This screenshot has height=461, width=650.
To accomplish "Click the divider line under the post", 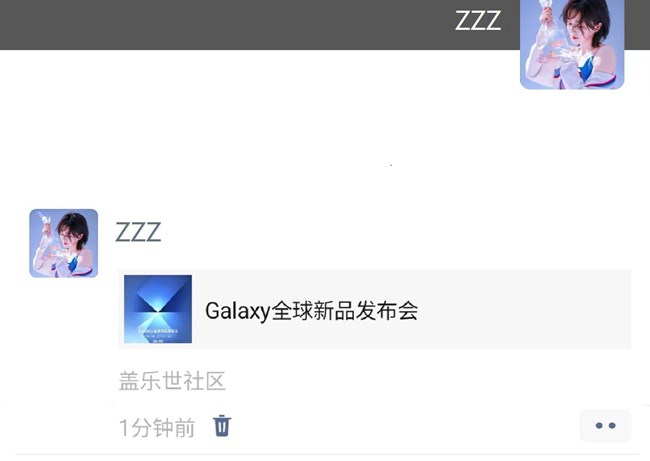I will (325, 455).
